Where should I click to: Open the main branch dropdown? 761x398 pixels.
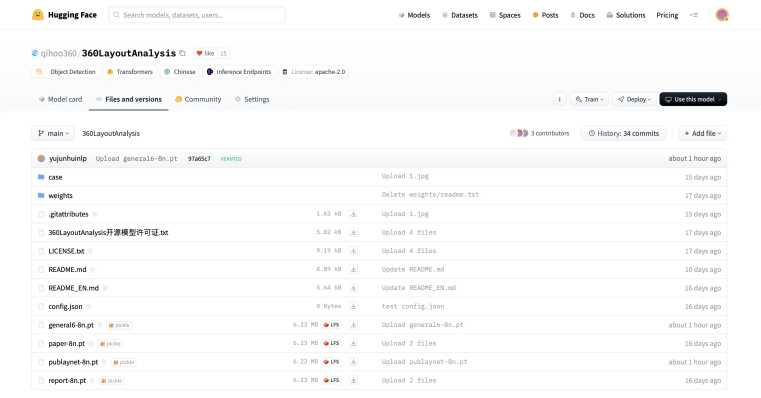53,133
